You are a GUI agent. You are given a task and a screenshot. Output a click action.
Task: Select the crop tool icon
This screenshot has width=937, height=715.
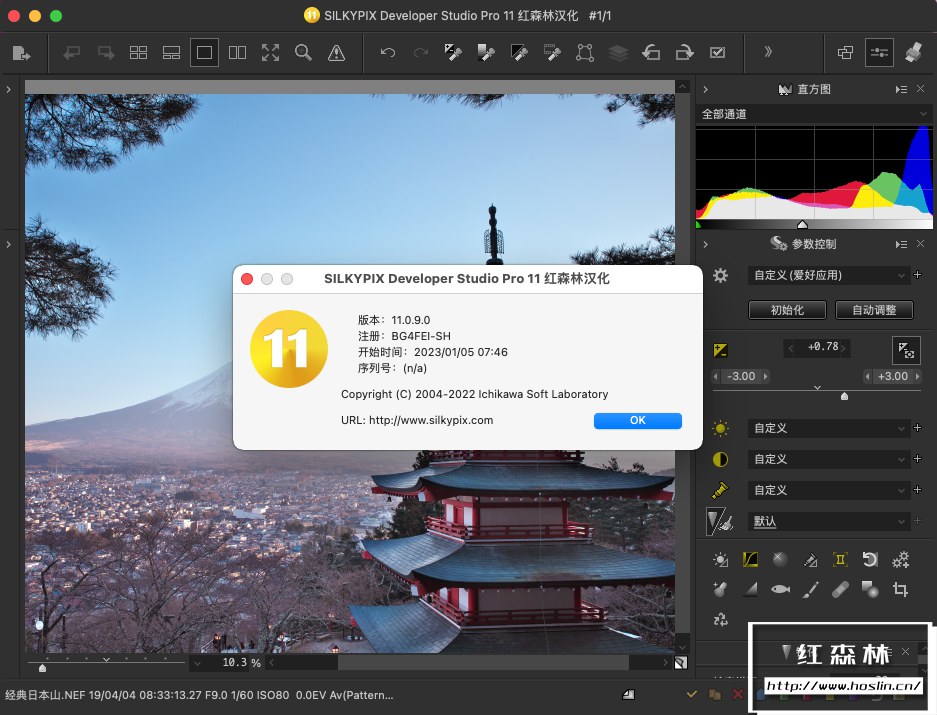[x=900, y=590]
